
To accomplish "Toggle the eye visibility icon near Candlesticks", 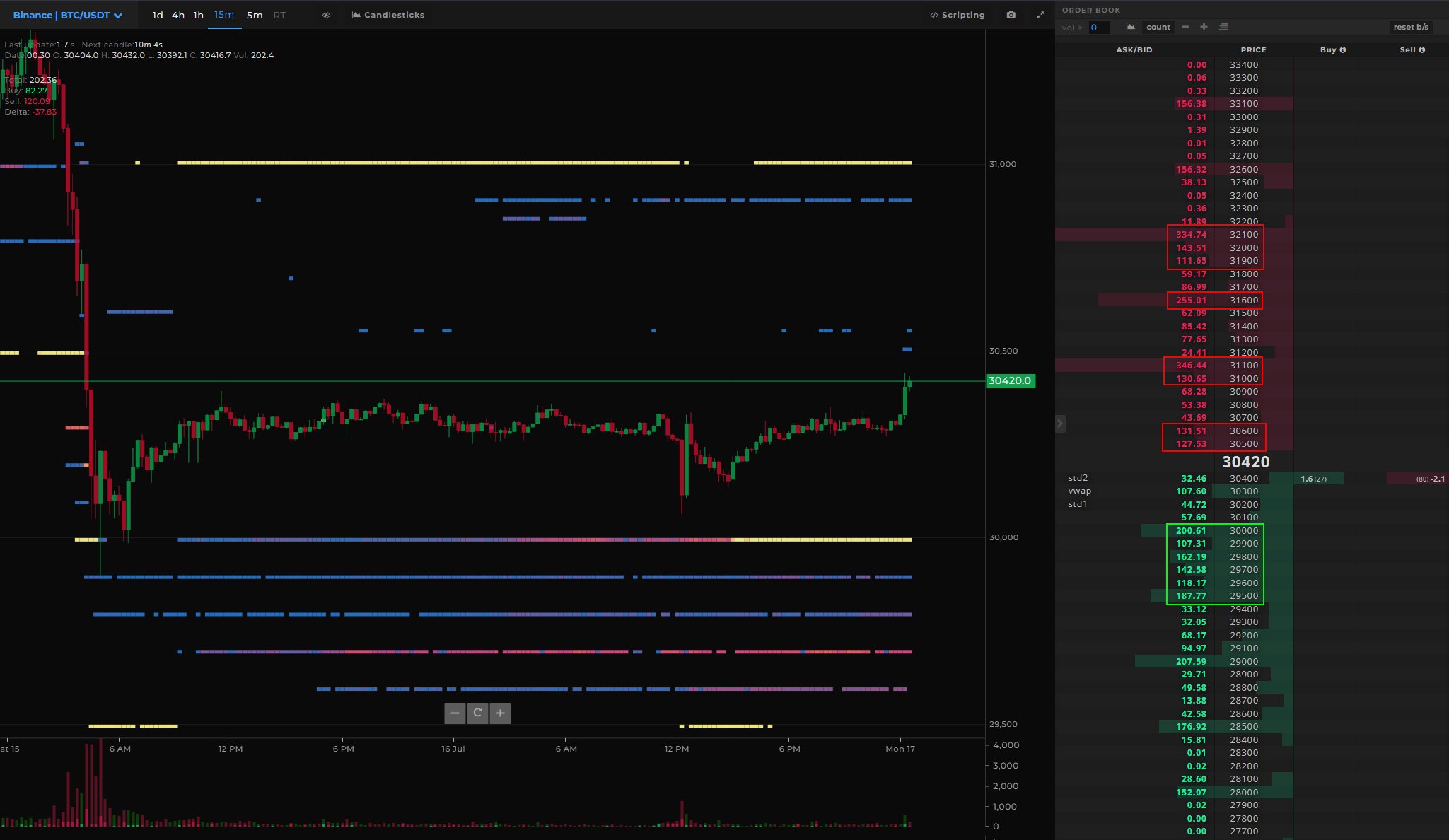I will (x=326, y=15).
